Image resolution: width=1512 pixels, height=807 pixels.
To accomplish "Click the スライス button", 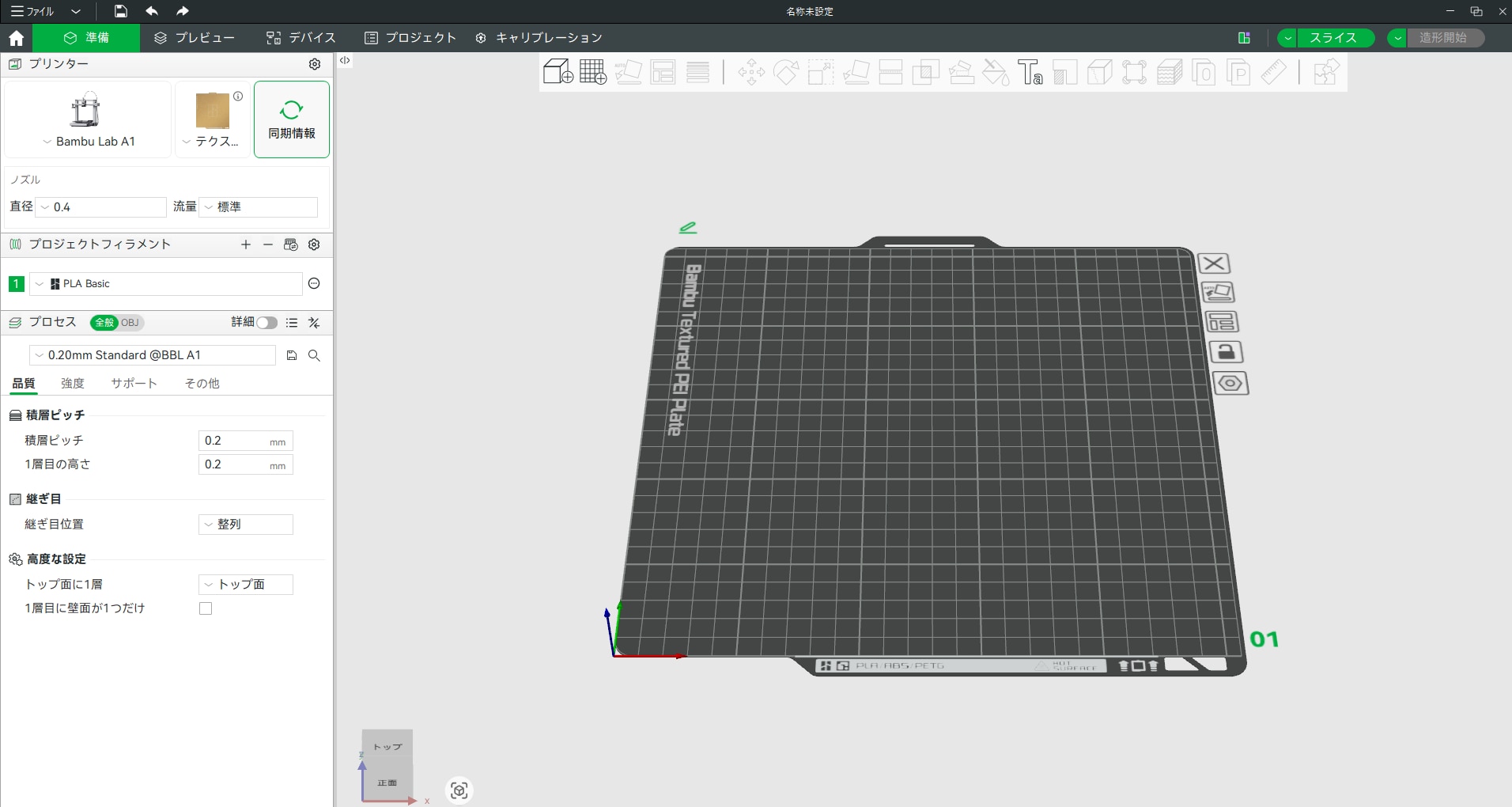I will click(x=1332, y=38).
